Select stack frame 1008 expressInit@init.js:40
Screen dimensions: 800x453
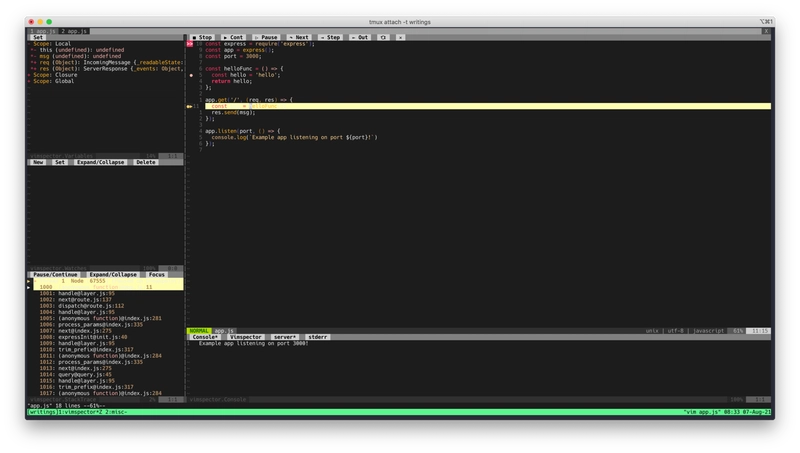pos(83,337)
